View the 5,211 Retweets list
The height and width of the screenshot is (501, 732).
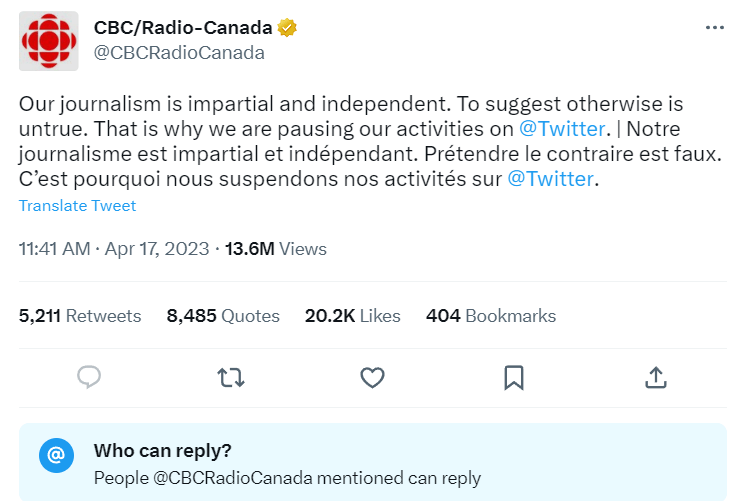click(x=80, y=316)
